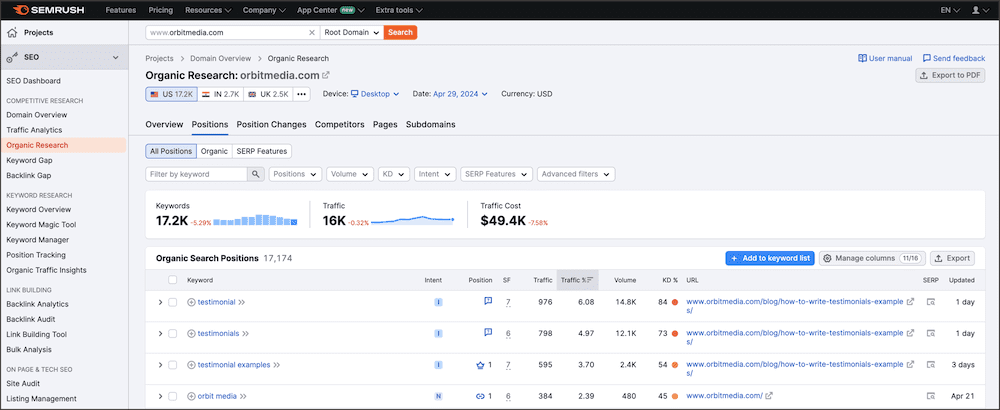Viewport: 1000px width, 410px height.
Task: View SERP snapshot for testimonial examples row
Action: click(x=930, y=365)
